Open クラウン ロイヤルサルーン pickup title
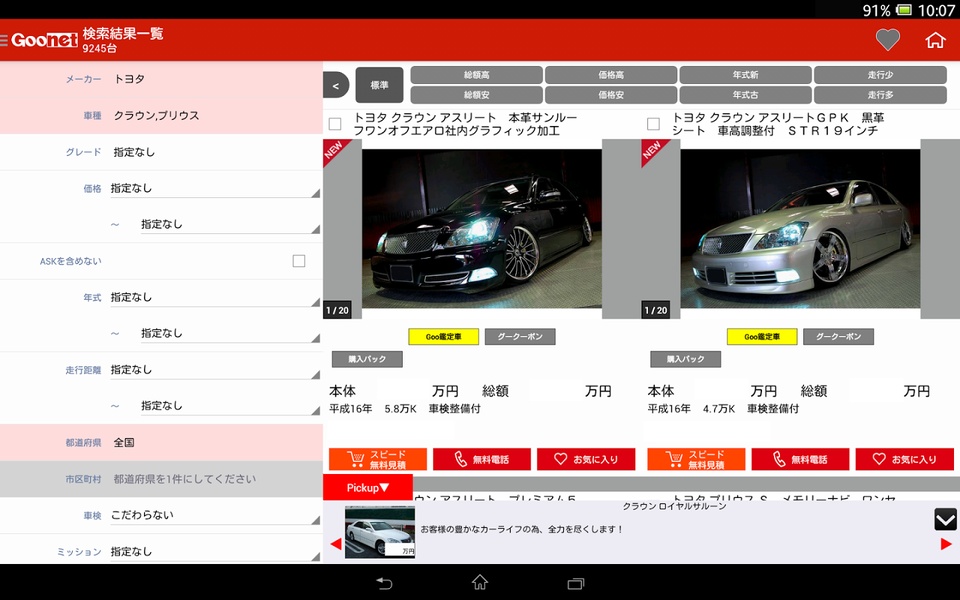Image resolution: width=960 pixels, height=600 pixels. 674,506
